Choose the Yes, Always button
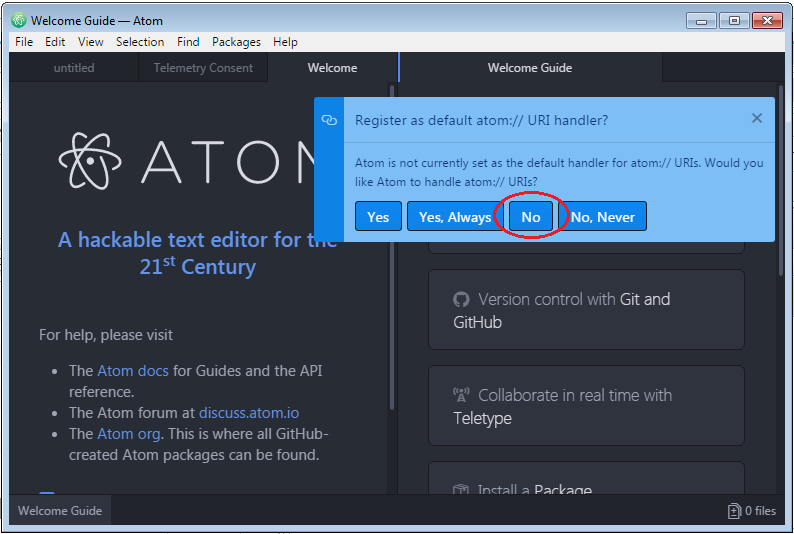 tap(455, 217)
